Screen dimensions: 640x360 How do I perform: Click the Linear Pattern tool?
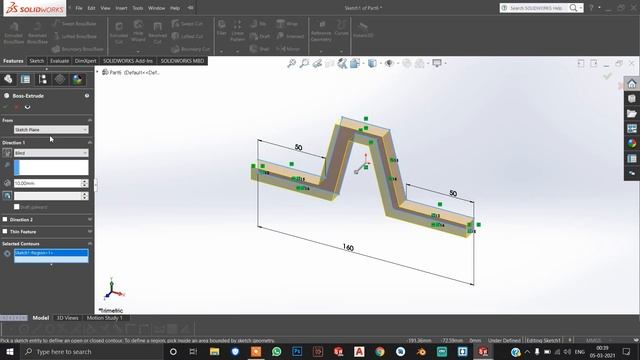tap(237, 31)
